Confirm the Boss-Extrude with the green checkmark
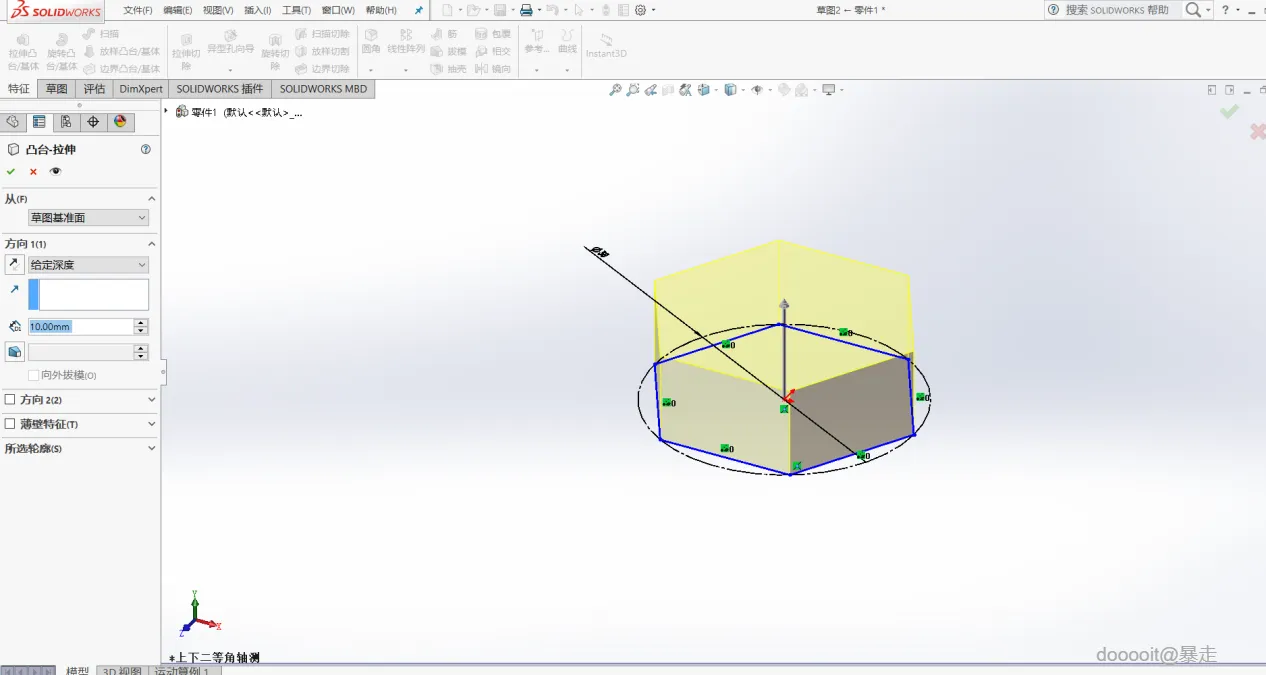The width and height of the screenshot is (1266, 675). (x=11, y=171)
